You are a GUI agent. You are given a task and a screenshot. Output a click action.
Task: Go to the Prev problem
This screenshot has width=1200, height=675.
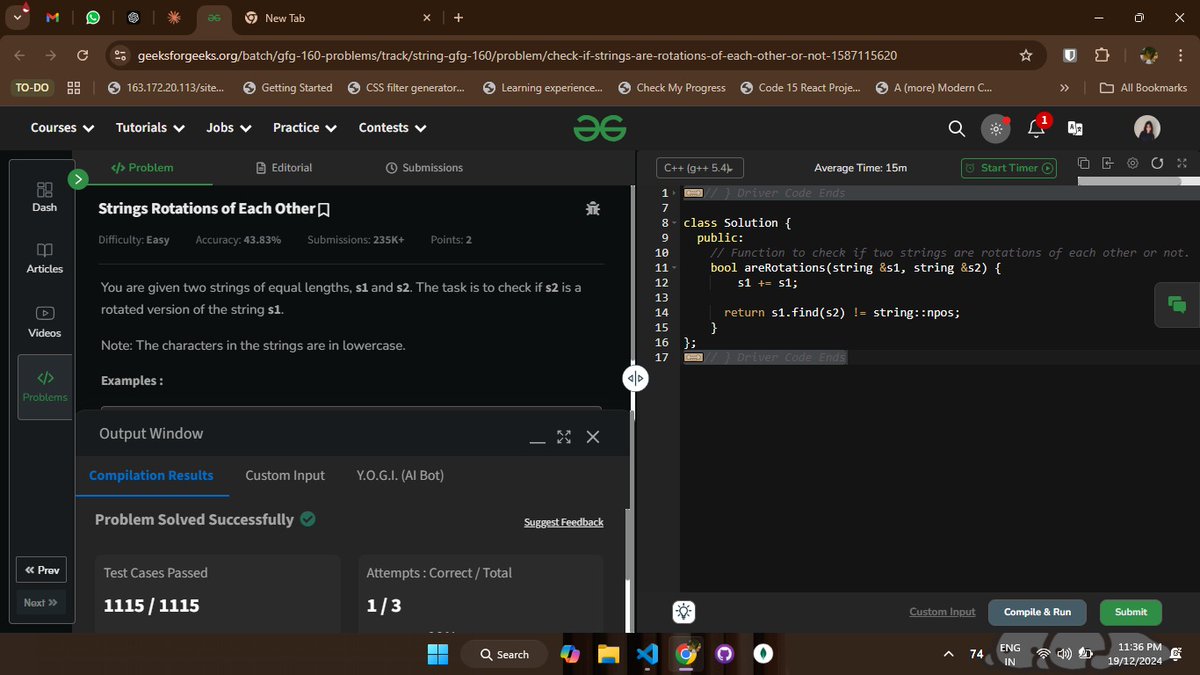[41, 570]
